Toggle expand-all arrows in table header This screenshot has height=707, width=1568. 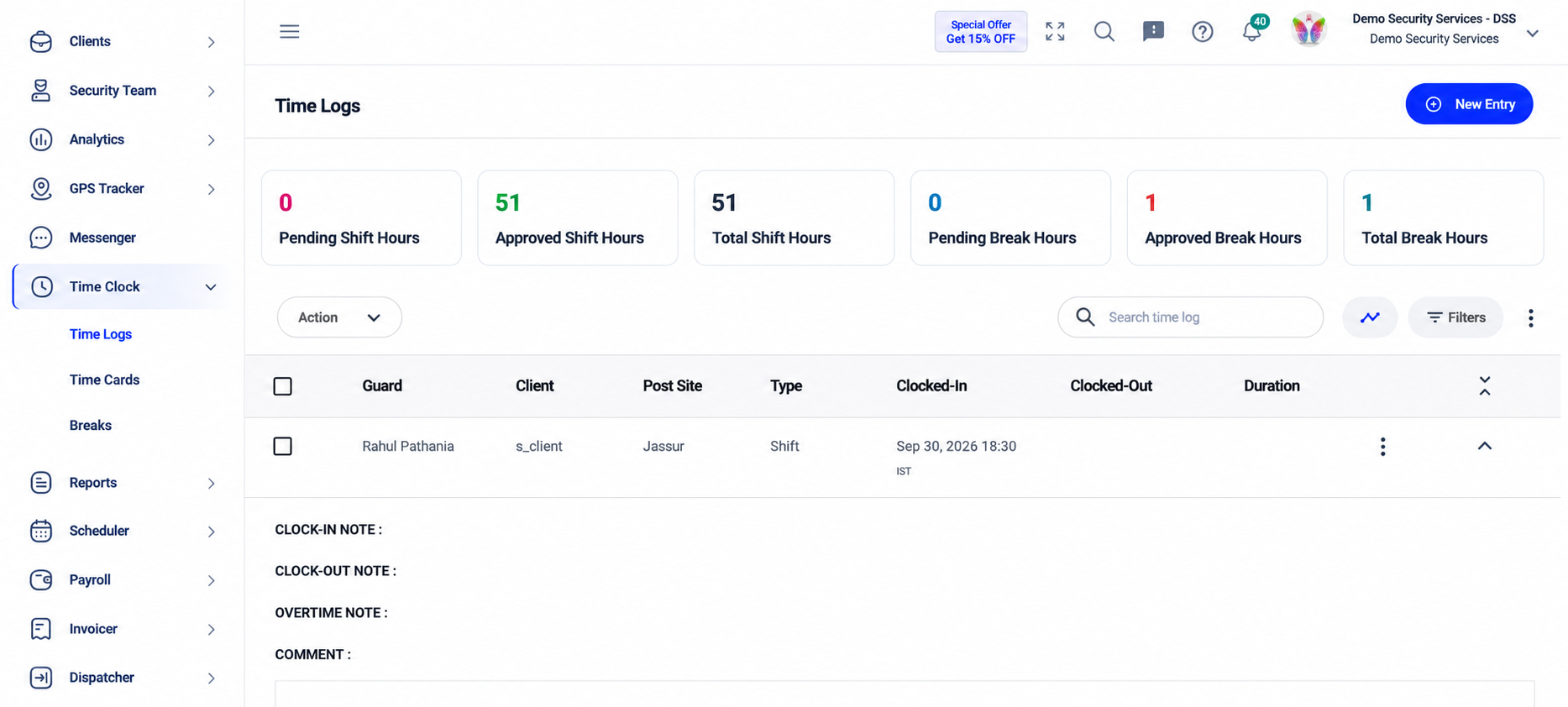tap(1485, 386)
